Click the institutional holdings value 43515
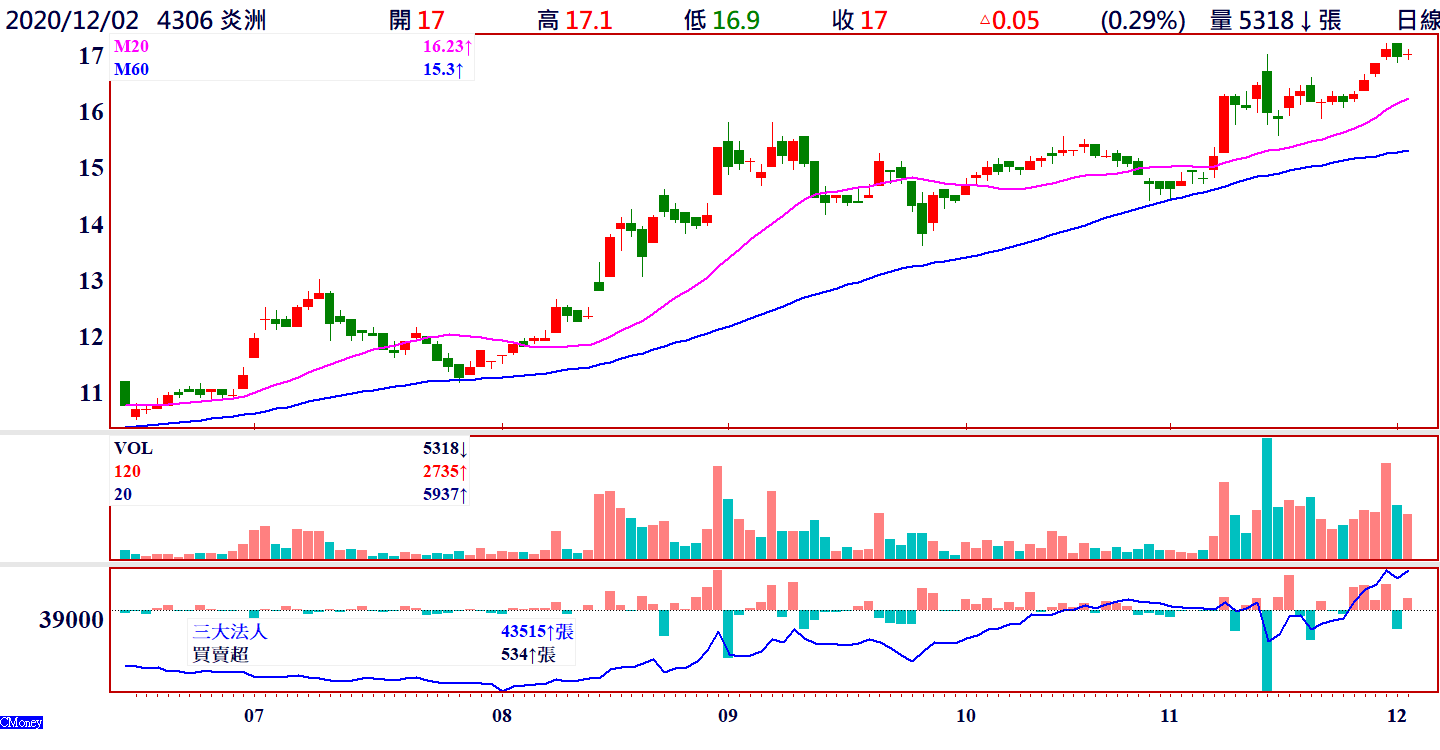The width and height of the screenshot is (1440, 750). coord(537,632)
